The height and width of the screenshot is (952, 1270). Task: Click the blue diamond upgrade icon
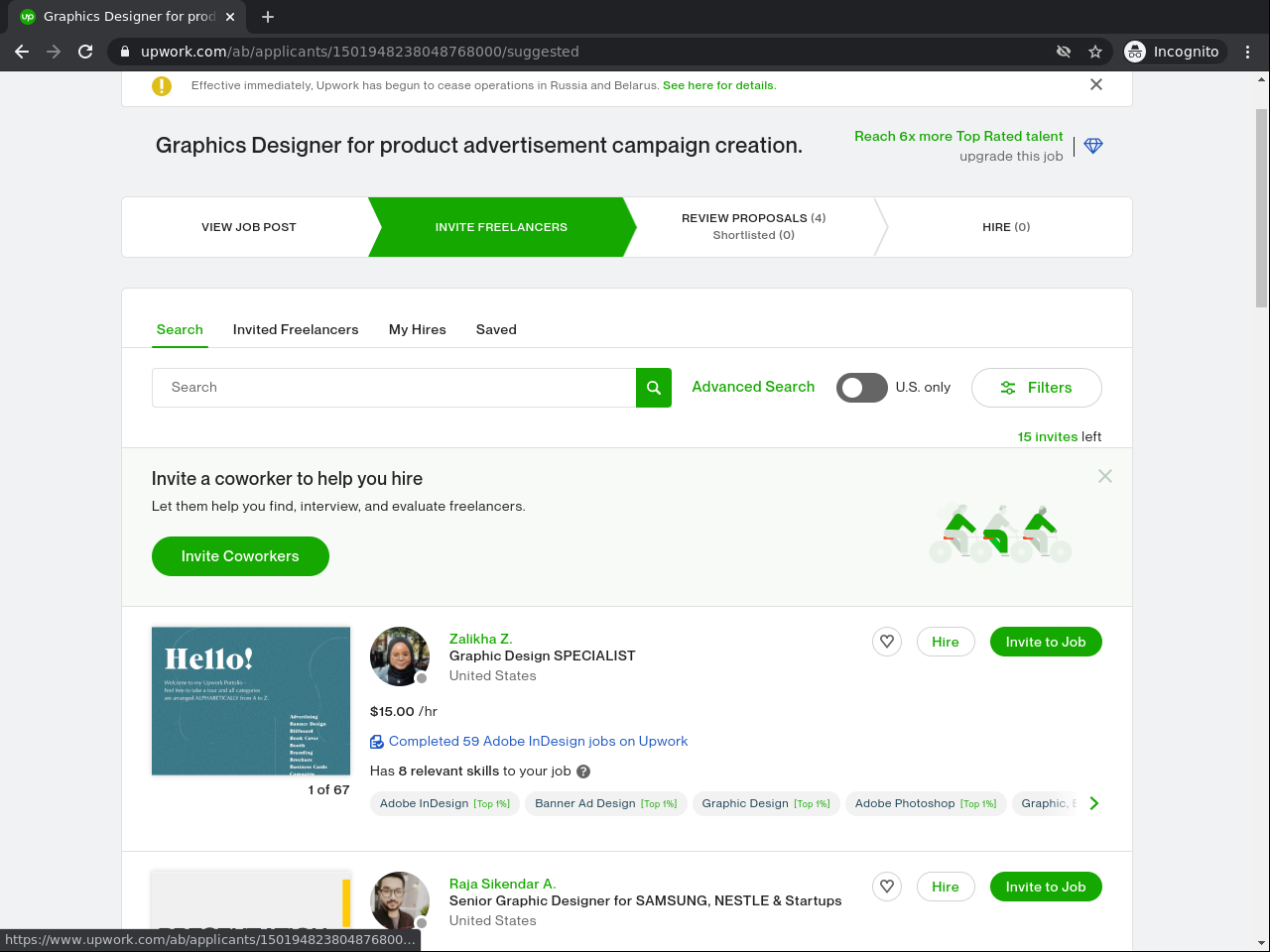point(1093,146)
